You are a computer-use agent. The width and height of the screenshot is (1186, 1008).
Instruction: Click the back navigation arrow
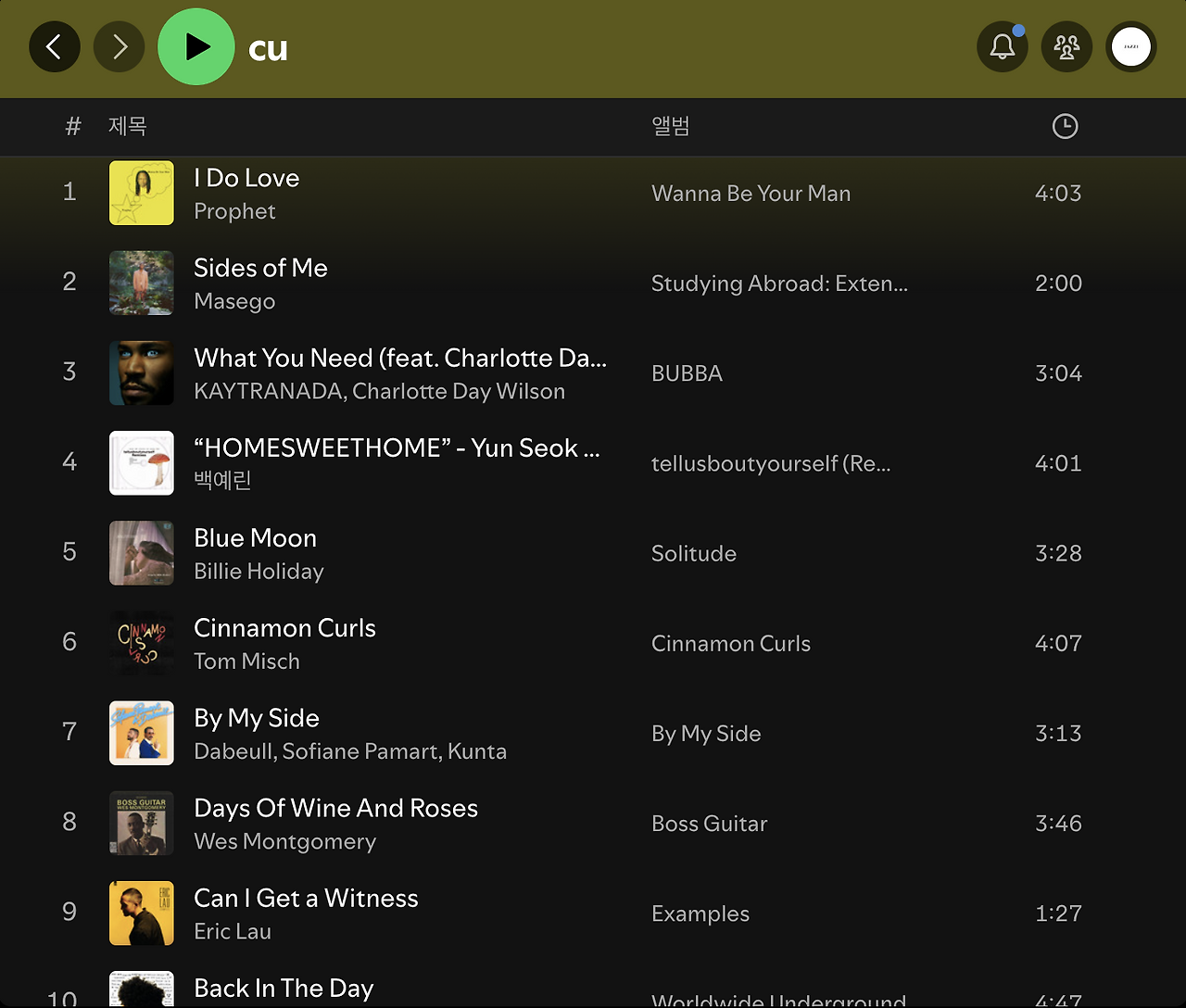(55, 46)
